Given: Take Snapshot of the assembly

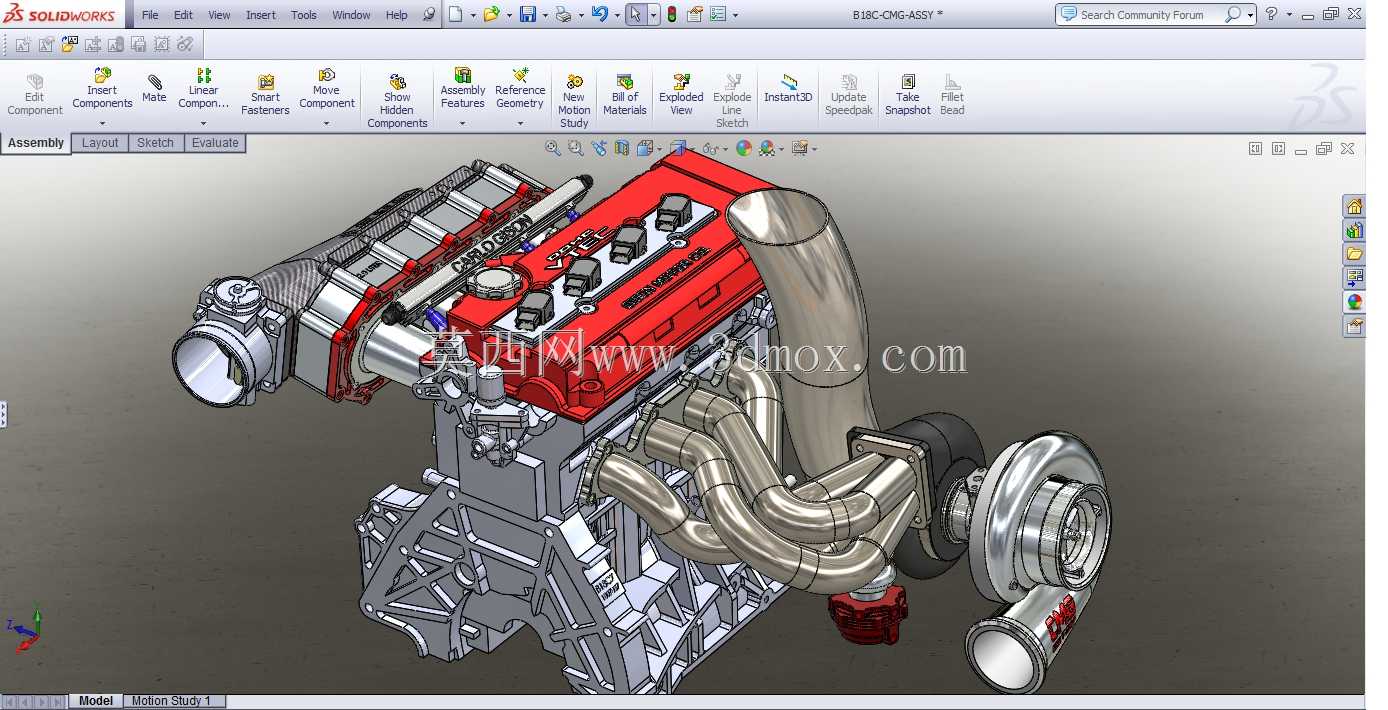Looking at the screenshot, I should pyautogui.click(x=907, y=96).
